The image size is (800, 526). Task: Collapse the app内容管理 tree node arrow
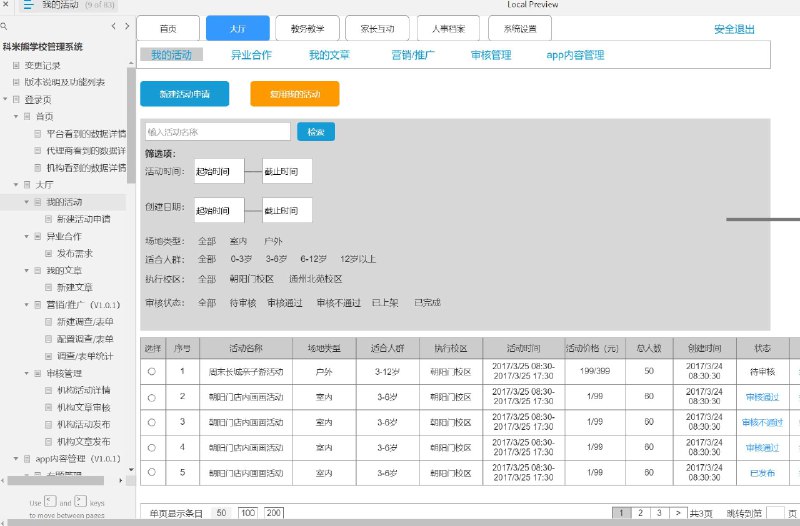[16, 459]
